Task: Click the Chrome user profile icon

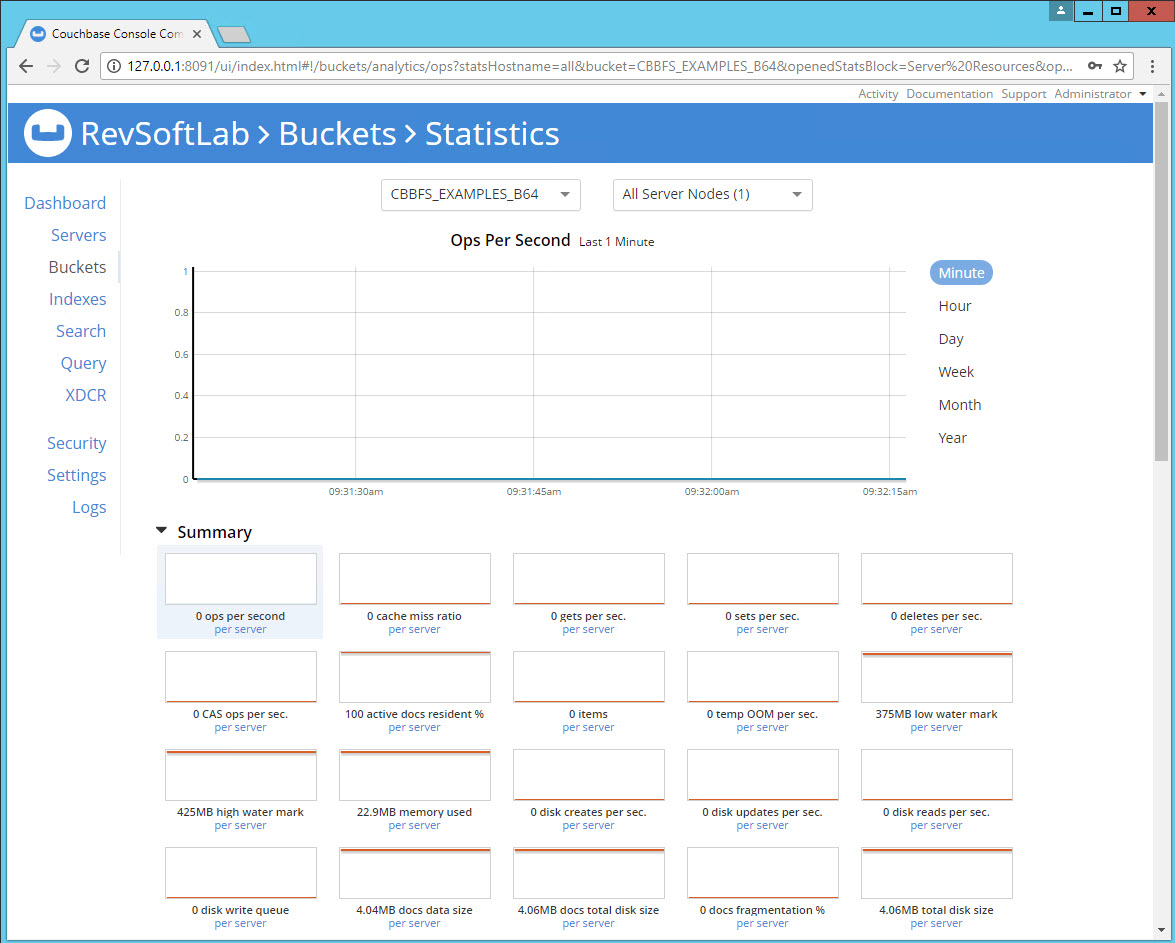Action: [x=1060, y=10]
